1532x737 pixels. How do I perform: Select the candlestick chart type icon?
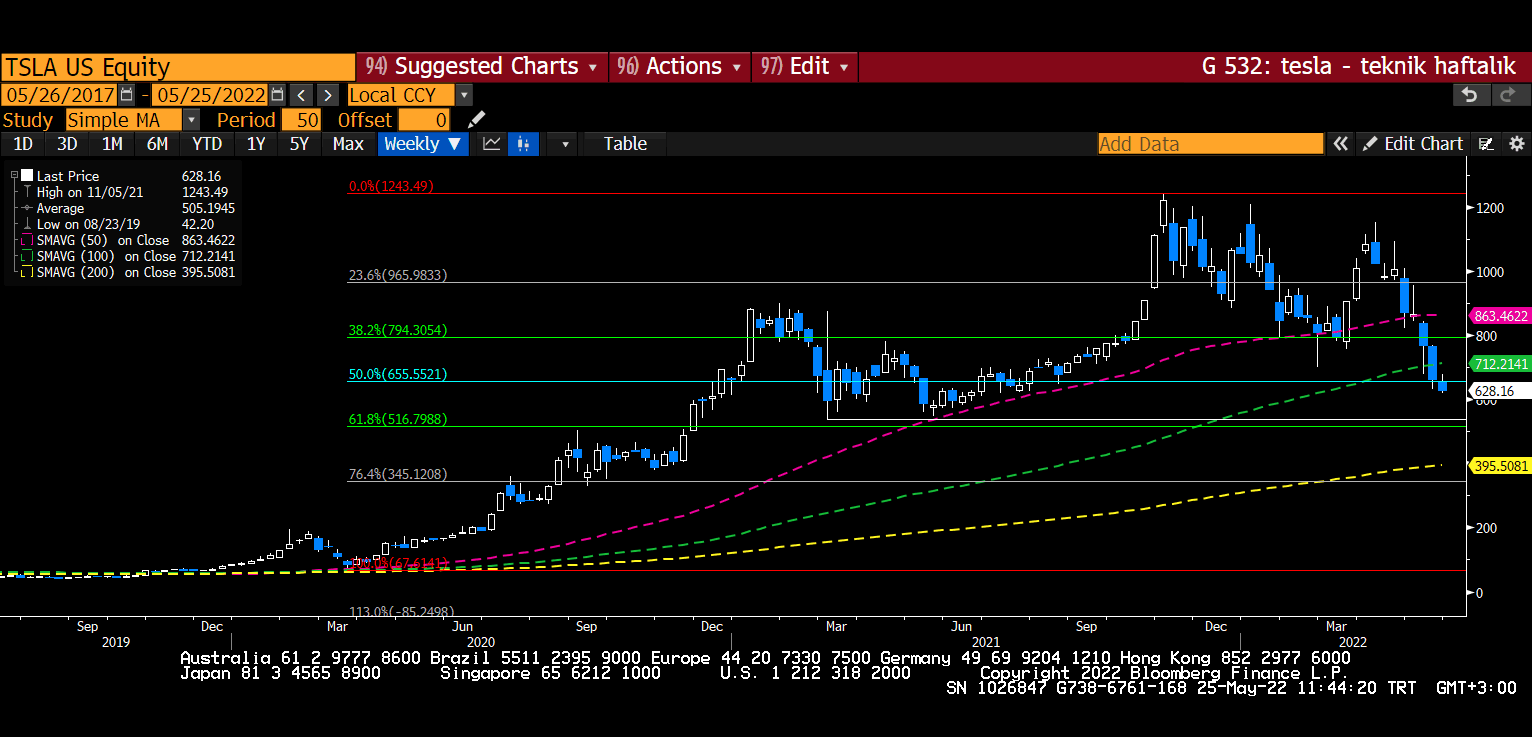tap(523, 144)
